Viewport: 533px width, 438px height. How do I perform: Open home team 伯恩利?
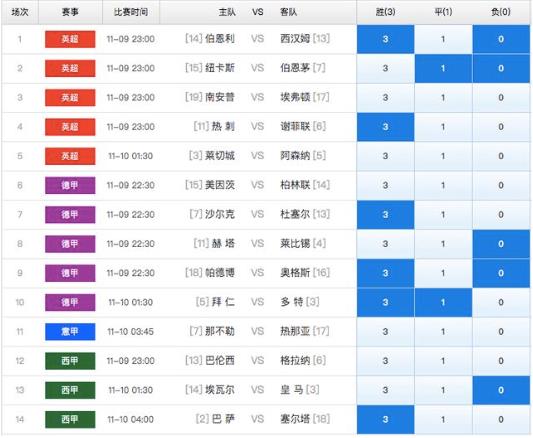(220, 39)
